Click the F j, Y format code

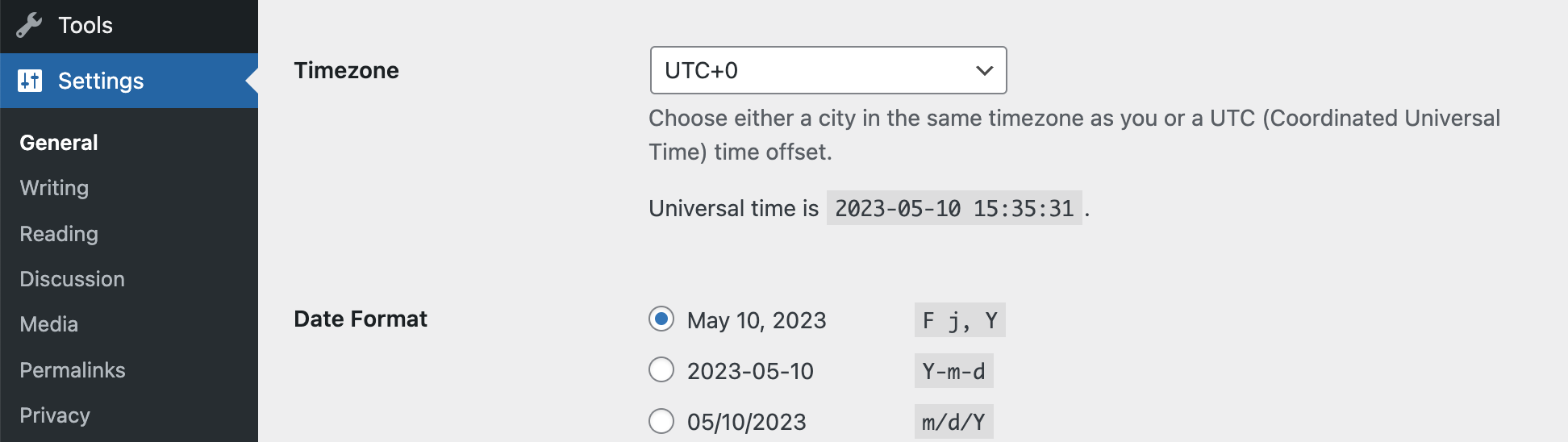tap(960, 320)
